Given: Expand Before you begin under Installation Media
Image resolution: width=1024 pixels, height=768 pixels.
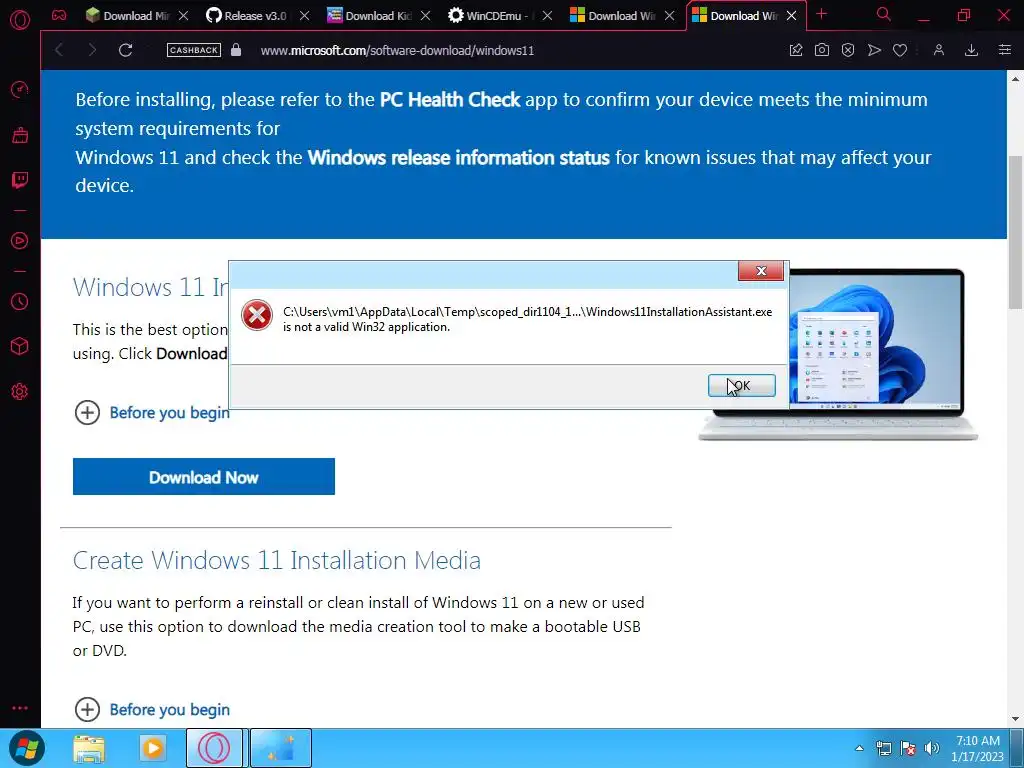Looking at the screenshot, I should point(152,709).
